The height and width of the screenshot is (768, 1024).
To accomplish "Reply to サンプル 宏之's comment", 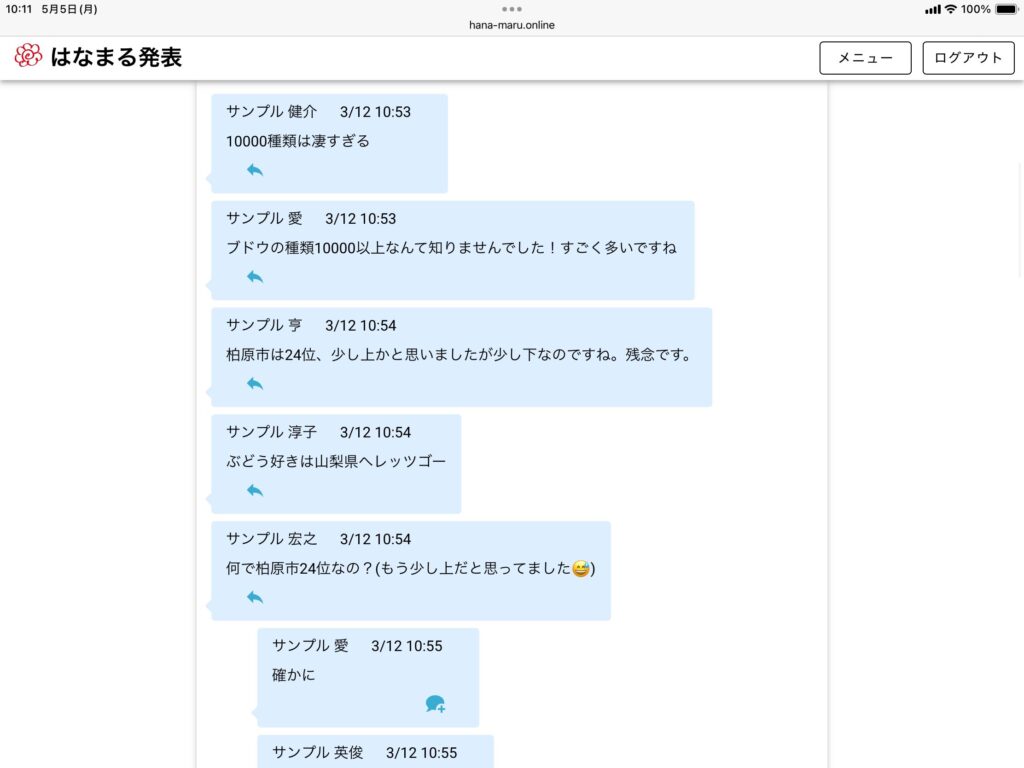I will tap(255, 597).
